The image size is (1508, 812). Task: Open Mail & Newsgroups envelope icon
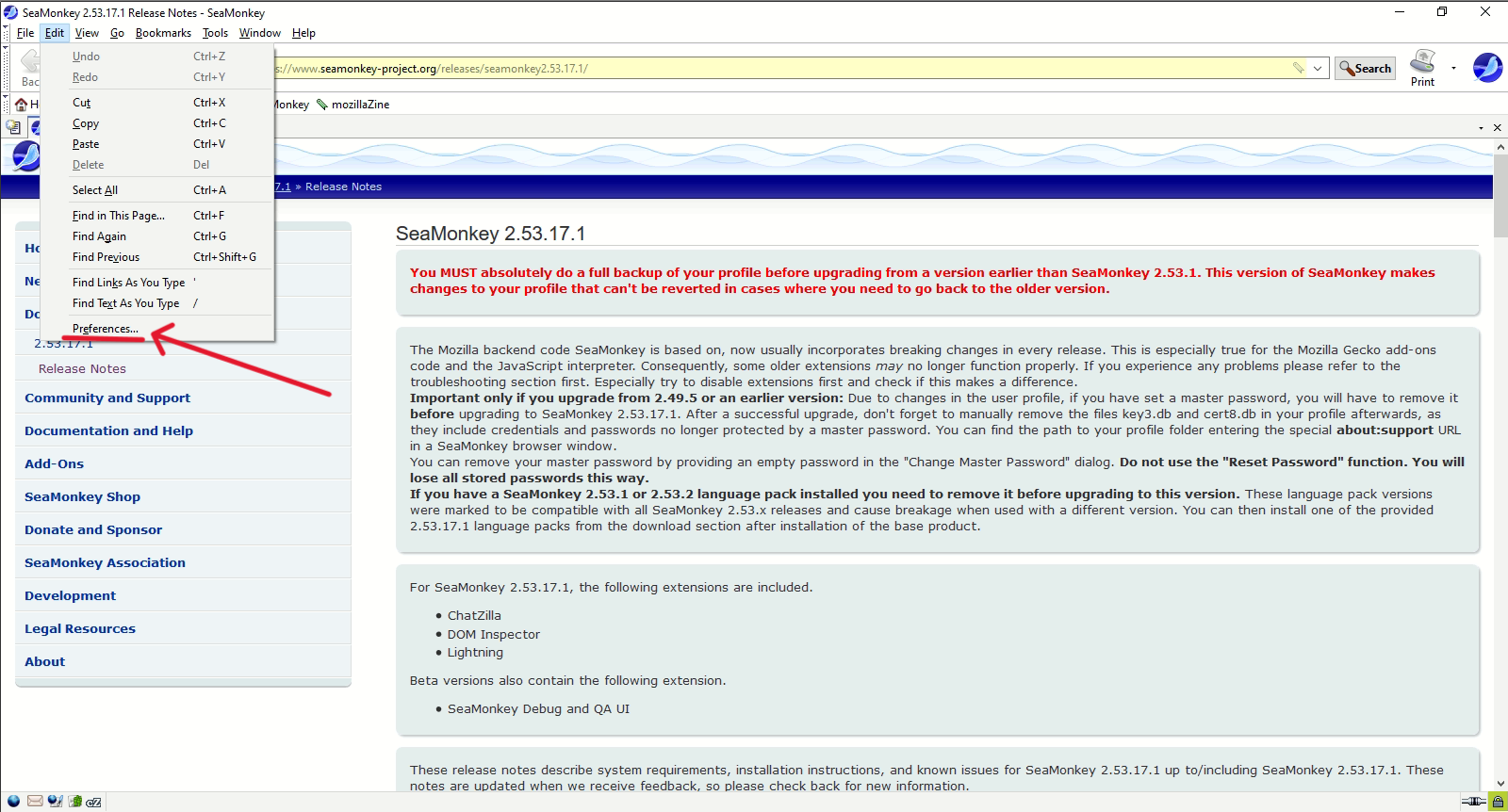[x=35, y=802]
